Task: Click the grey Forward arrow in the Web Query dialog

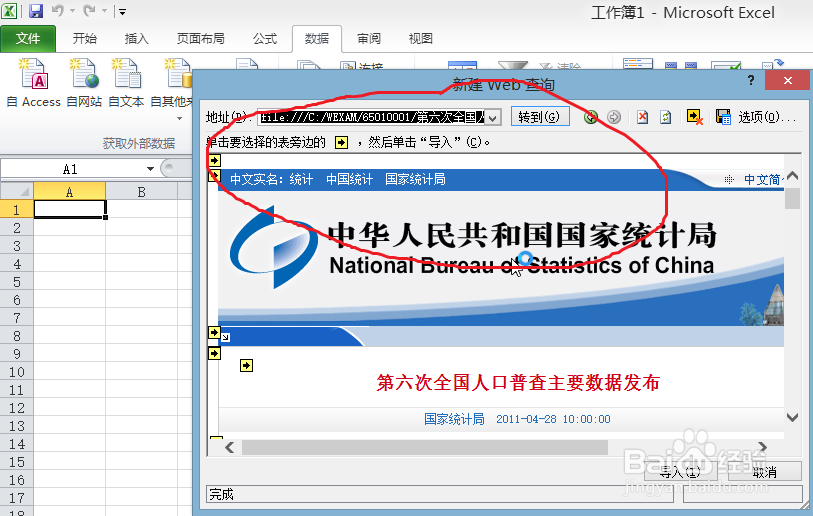Action: [614, 117]
